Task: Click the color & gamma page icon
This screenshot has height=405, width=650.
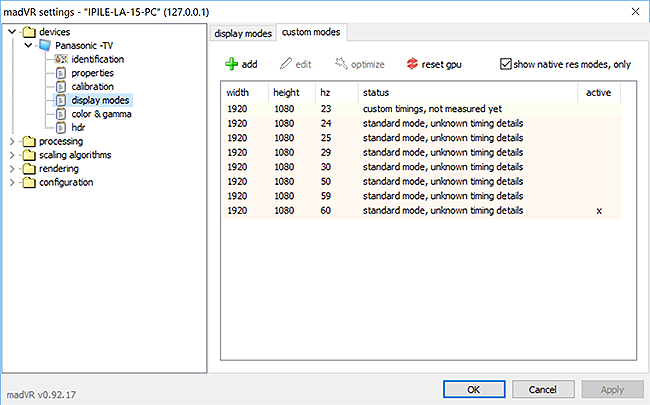Action: (x=61, y=114)
